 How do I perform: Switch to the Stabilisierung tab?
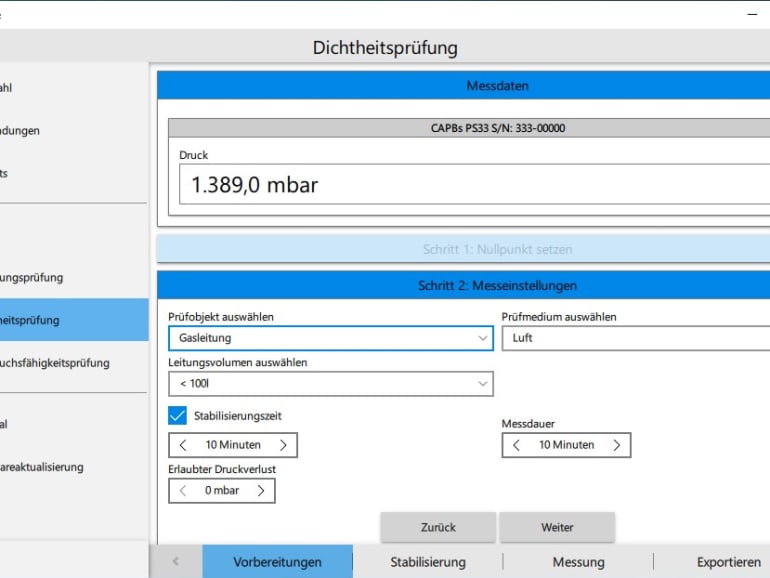pyautogui.click(x=428, y=562)
